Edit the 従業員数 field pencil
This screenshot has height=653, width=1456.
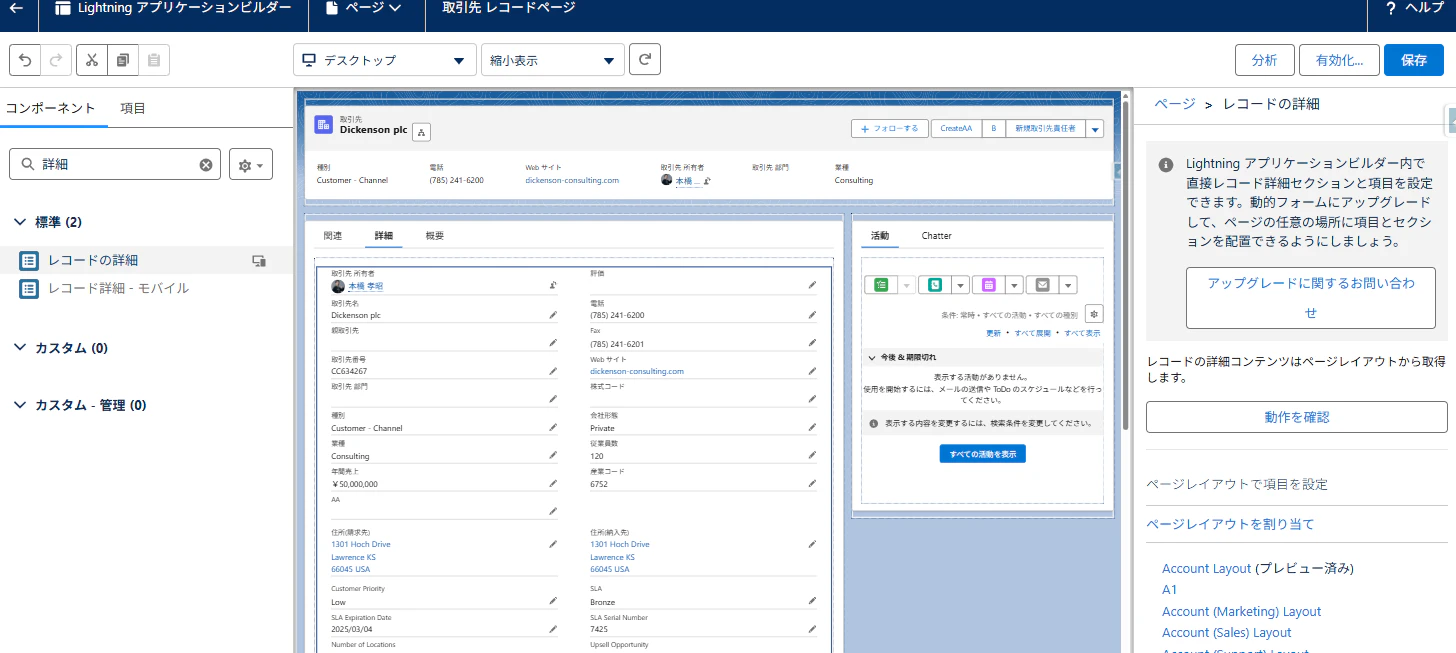(x=812, y=455)
